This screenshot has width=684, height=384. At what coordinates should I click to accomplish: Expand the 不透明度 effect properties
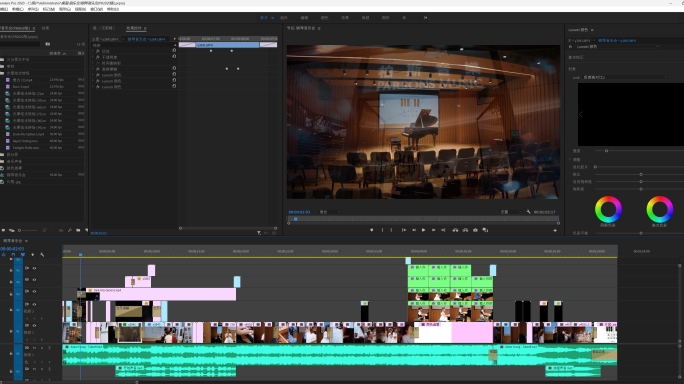92,57
